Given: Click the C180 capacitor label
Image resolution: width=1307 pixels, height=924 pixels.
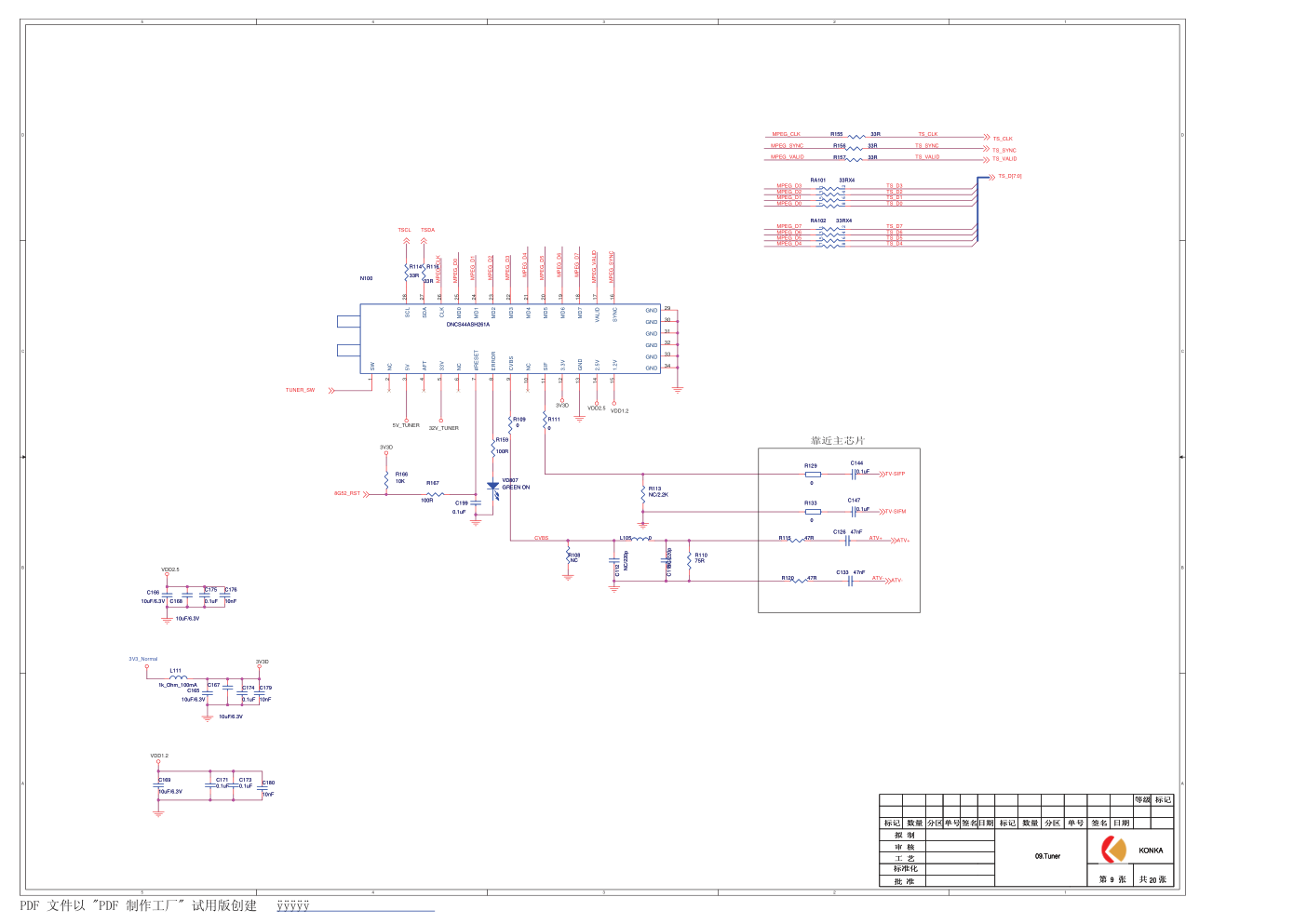Looking at the screenshot, I should click(x=268, y=783).
